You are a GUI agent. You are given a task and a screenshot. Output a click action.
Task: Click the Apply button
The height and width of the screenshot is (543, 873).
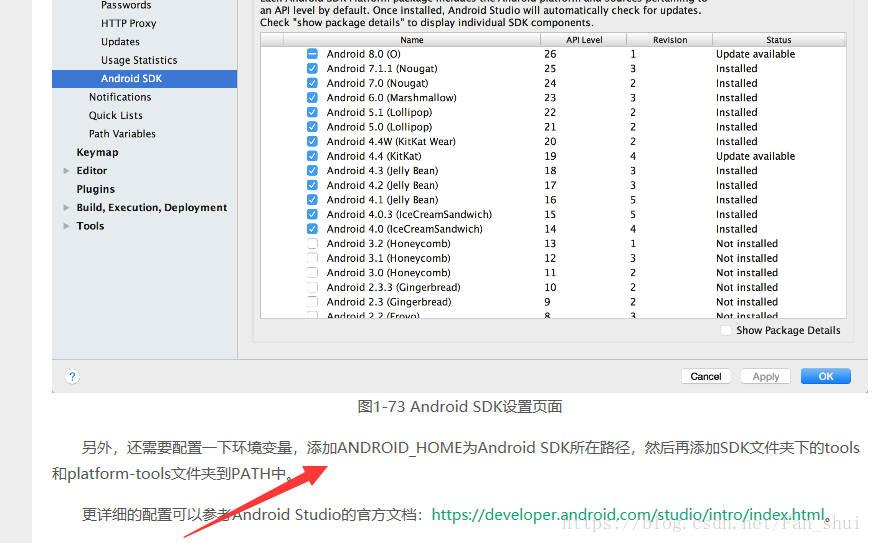(766, 376)
